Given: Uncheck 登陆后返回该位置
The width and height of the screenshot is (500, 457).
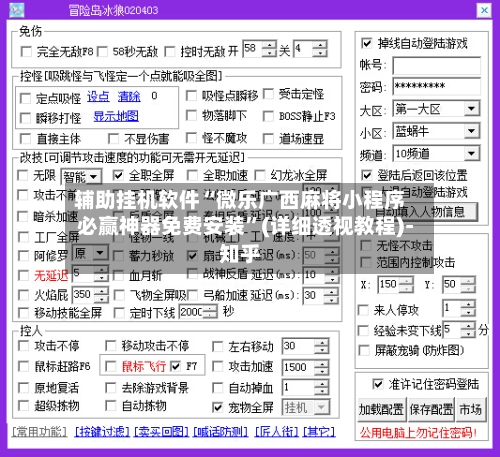Looking at the screenshot, I should tap(367, 175).
